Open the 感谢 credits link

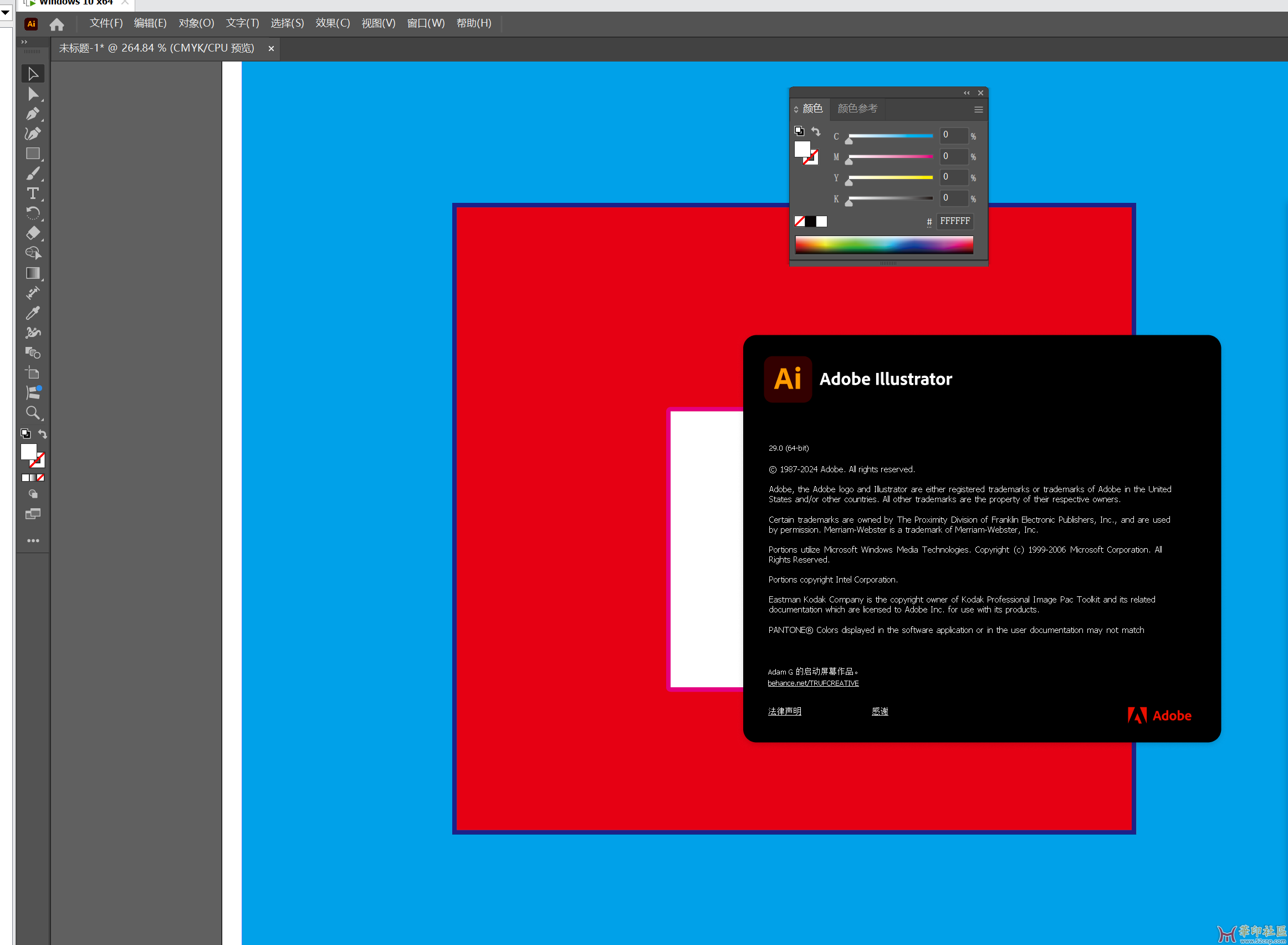[x=880, y=711]
